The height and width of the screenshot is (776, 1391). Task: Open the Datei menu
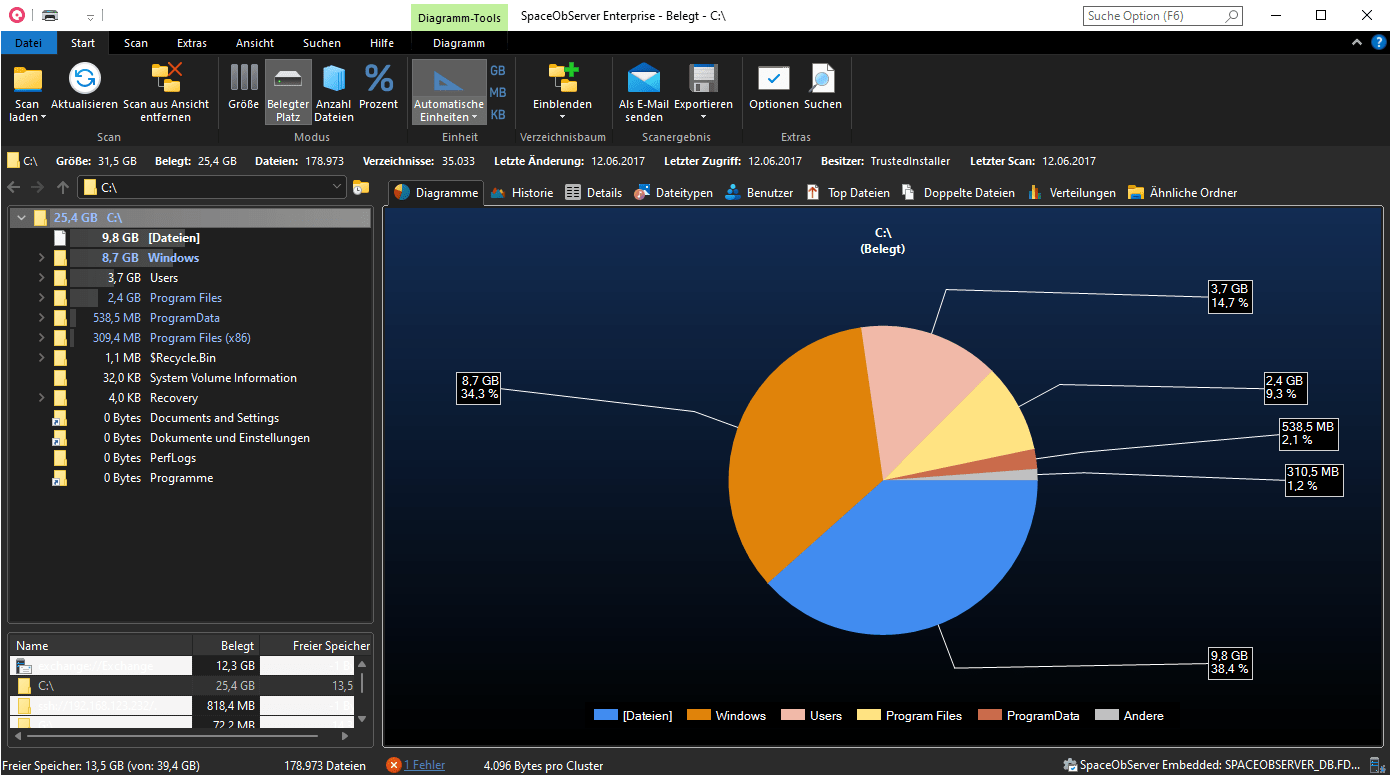point(29,43)
